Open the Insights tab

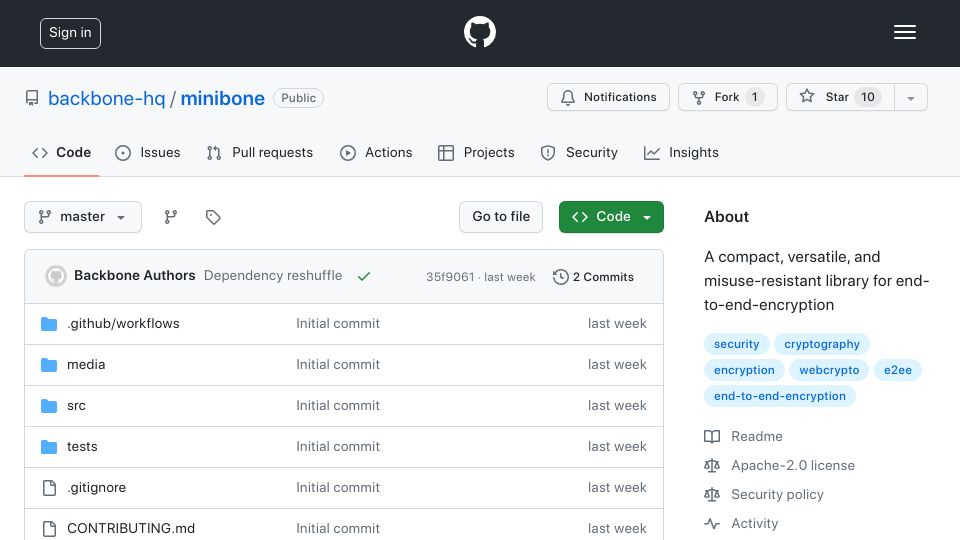(x=681, y=152)
